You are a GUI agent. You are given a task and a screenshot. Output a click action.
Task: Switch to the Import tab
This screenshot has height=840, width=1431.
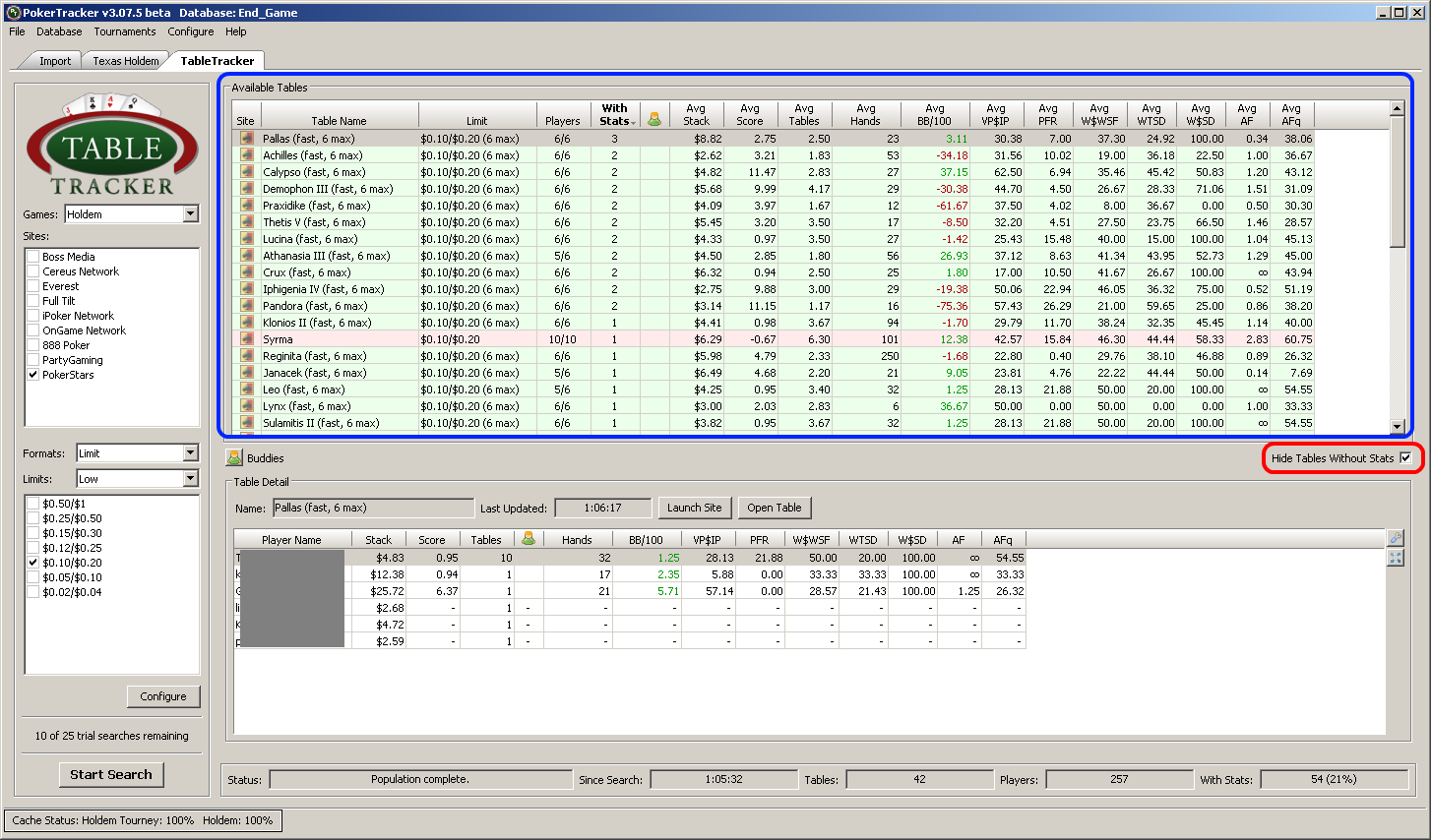point(55,61)
